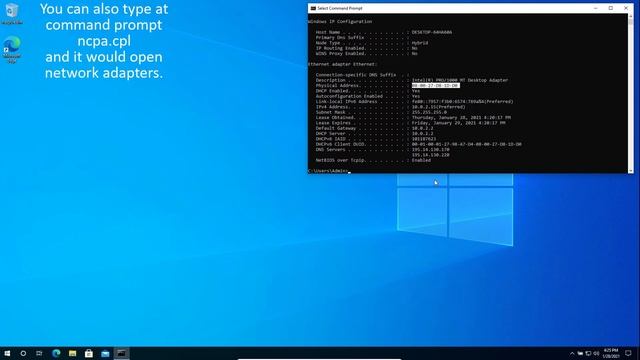Launch Microsoft Edge from the taskbar
The height and width of the screenshot is (360, 640).
56,353
